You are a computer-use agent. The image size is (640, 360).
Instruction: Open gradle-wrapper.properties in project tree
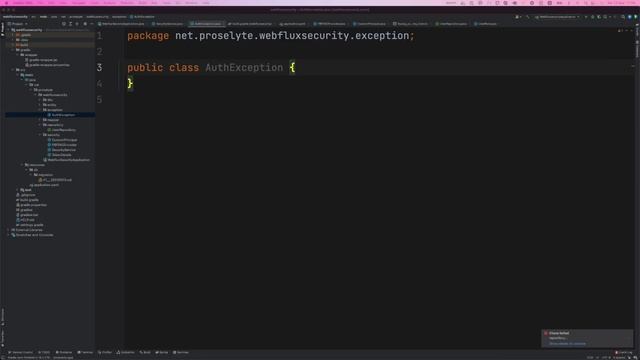pyautogui.click(x=49, y=65)
